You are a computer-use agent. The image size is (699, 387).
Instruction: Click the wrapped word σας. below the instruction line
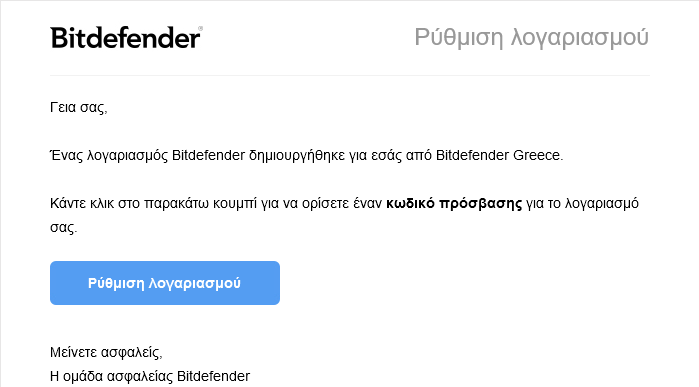(63, 227)
